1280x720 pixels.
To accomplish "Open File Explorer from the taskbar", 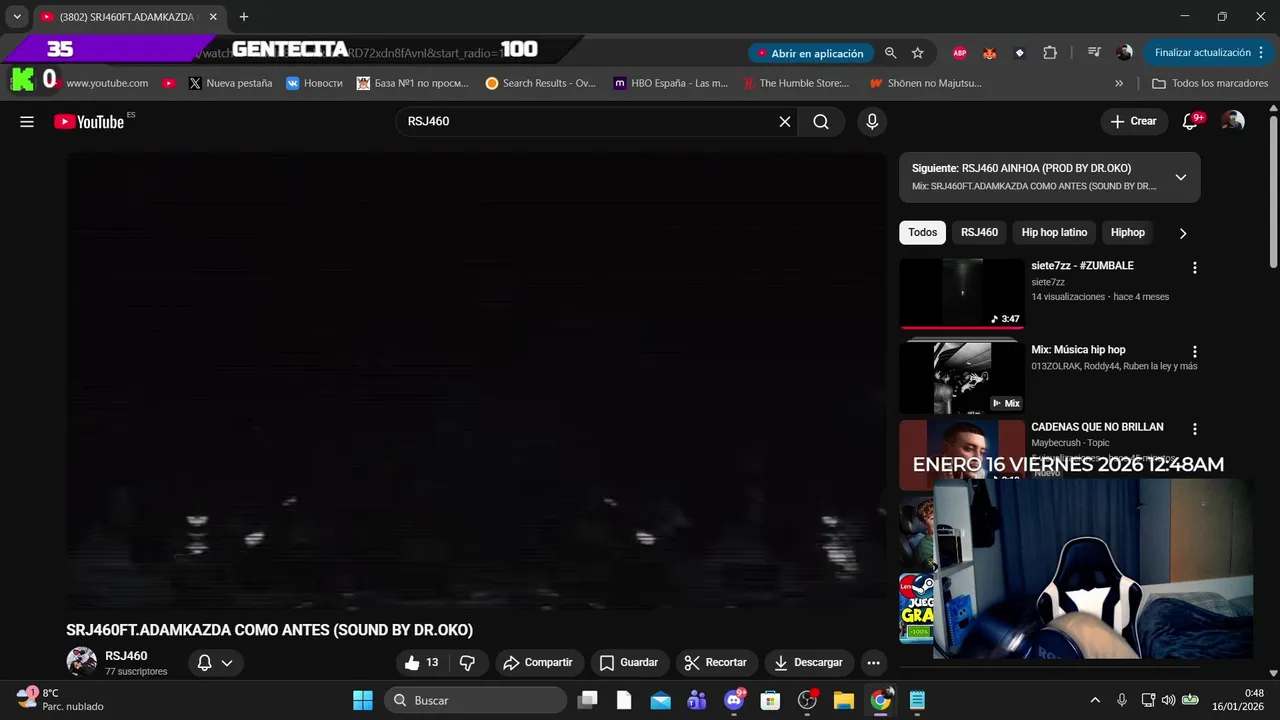I will pos(843,700).
